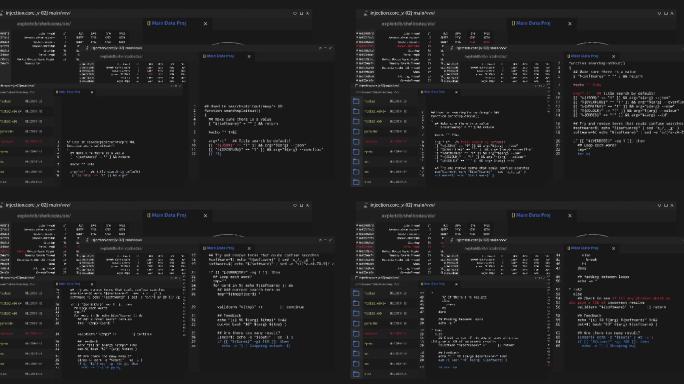Click the file icon on lower-right Main Data Proj tab
Screen dimensions: 684x384
pyautogui.click(x=513, y=215)
